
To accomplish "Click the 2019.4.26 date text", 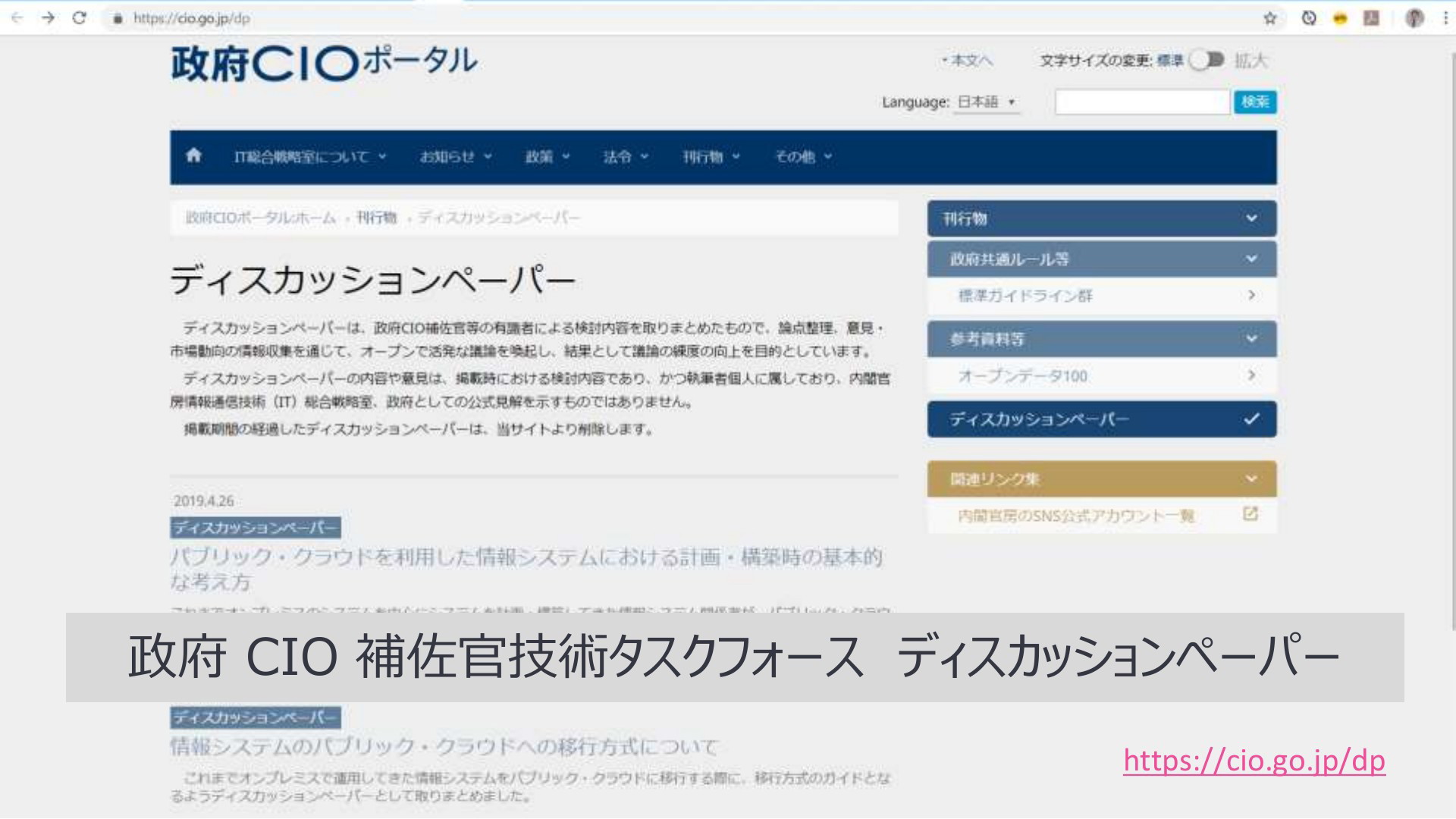I will [203, 501].
